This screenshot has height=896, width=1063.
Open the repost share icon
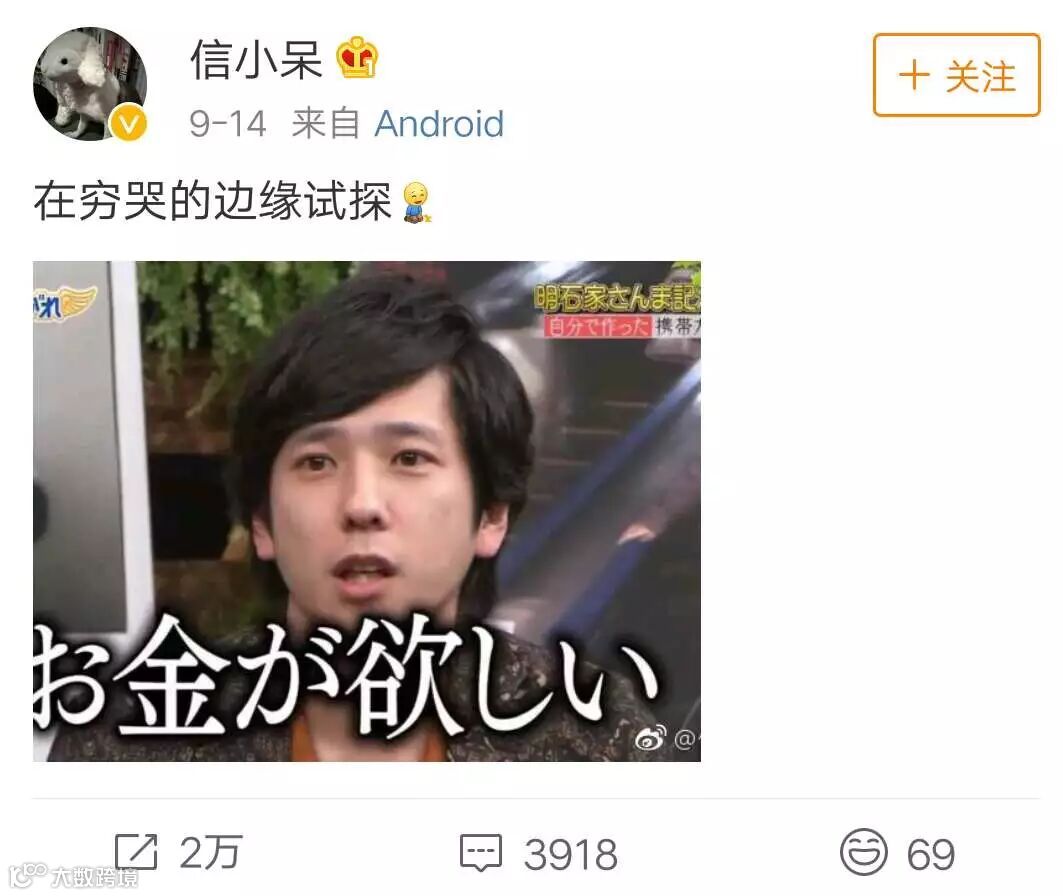click(x=136, y=851)
